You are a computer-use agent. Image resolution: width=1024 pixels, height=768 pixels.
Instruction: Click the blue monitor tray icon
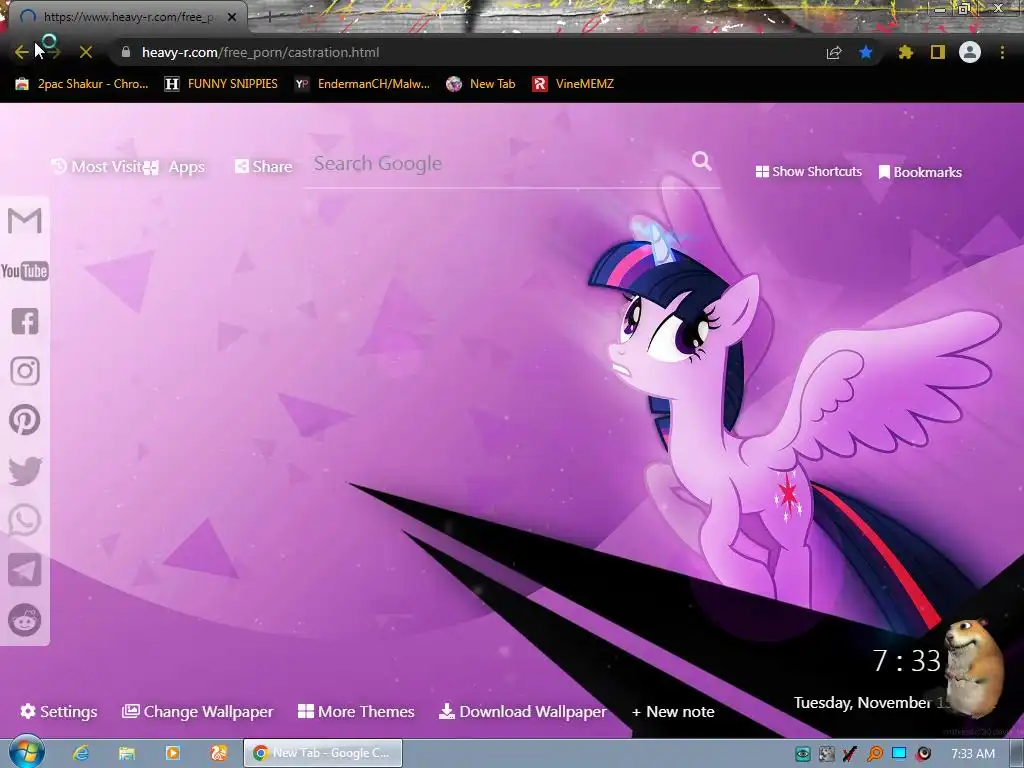click(899, 753)
